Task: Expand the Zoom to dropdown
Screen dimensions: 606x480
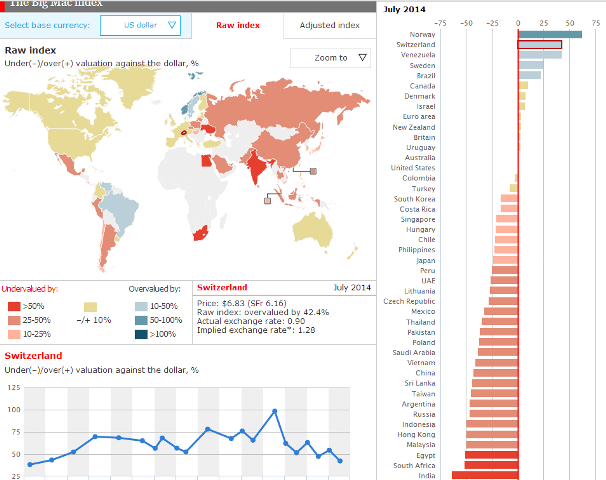Action: (329, 58)
